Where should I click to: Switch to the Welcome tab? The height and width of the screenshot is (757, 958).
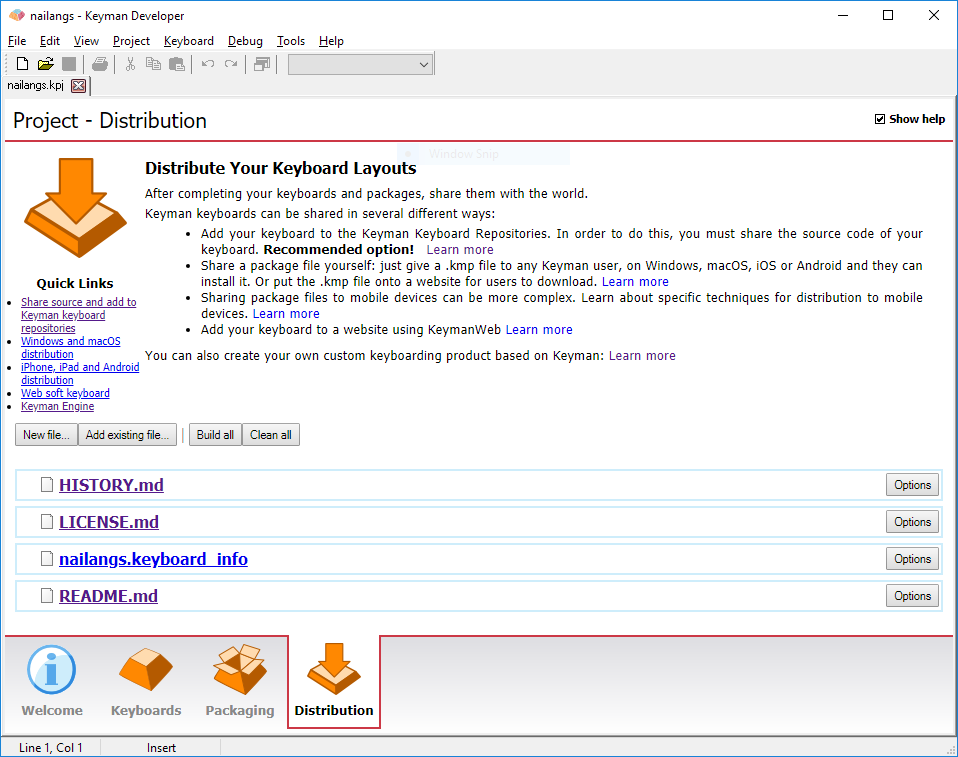(x=52, y=681)
